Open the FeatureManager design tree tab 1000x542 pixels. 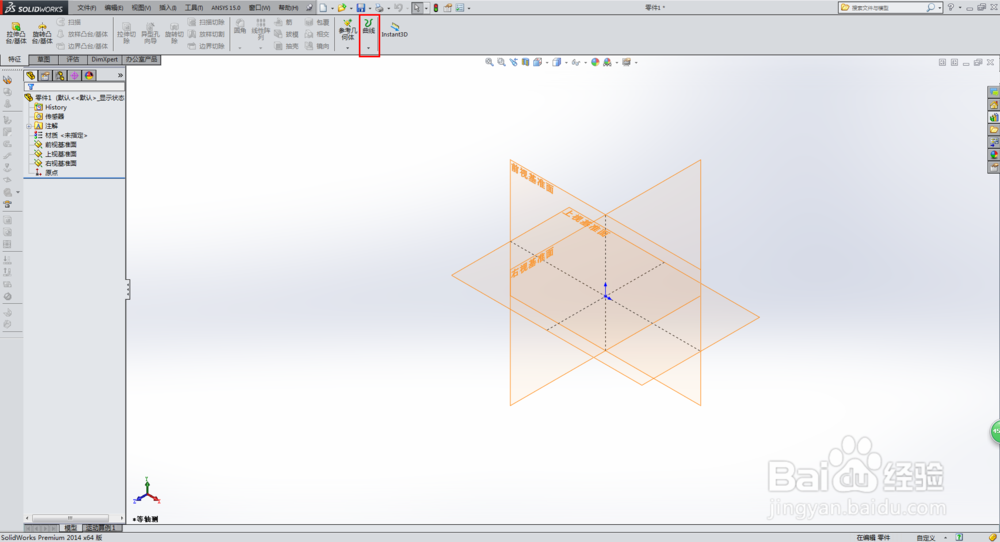click(31, 75)
